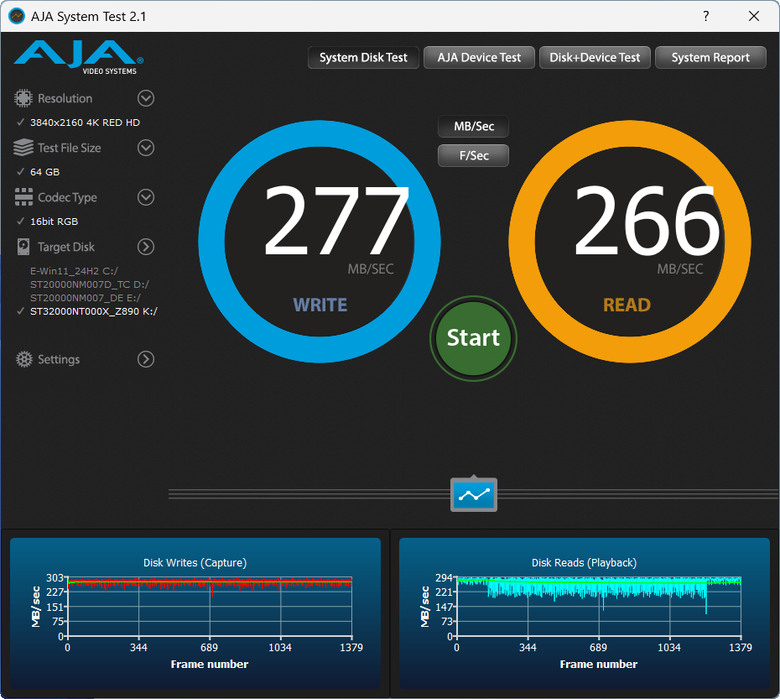
Task: Click the Target Disk drive icon
Action: (x=23, y=247)
